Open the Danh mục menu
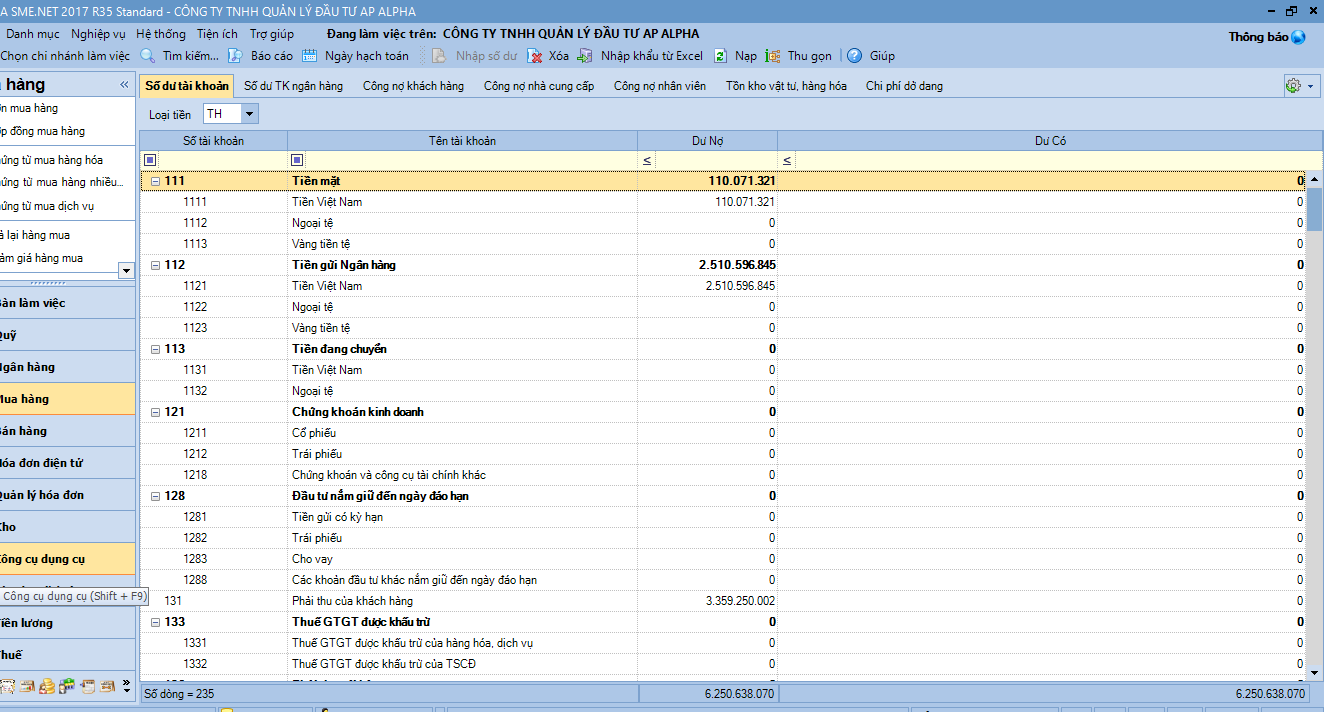This screenshot has height=712, width=1324. (33, 34)
